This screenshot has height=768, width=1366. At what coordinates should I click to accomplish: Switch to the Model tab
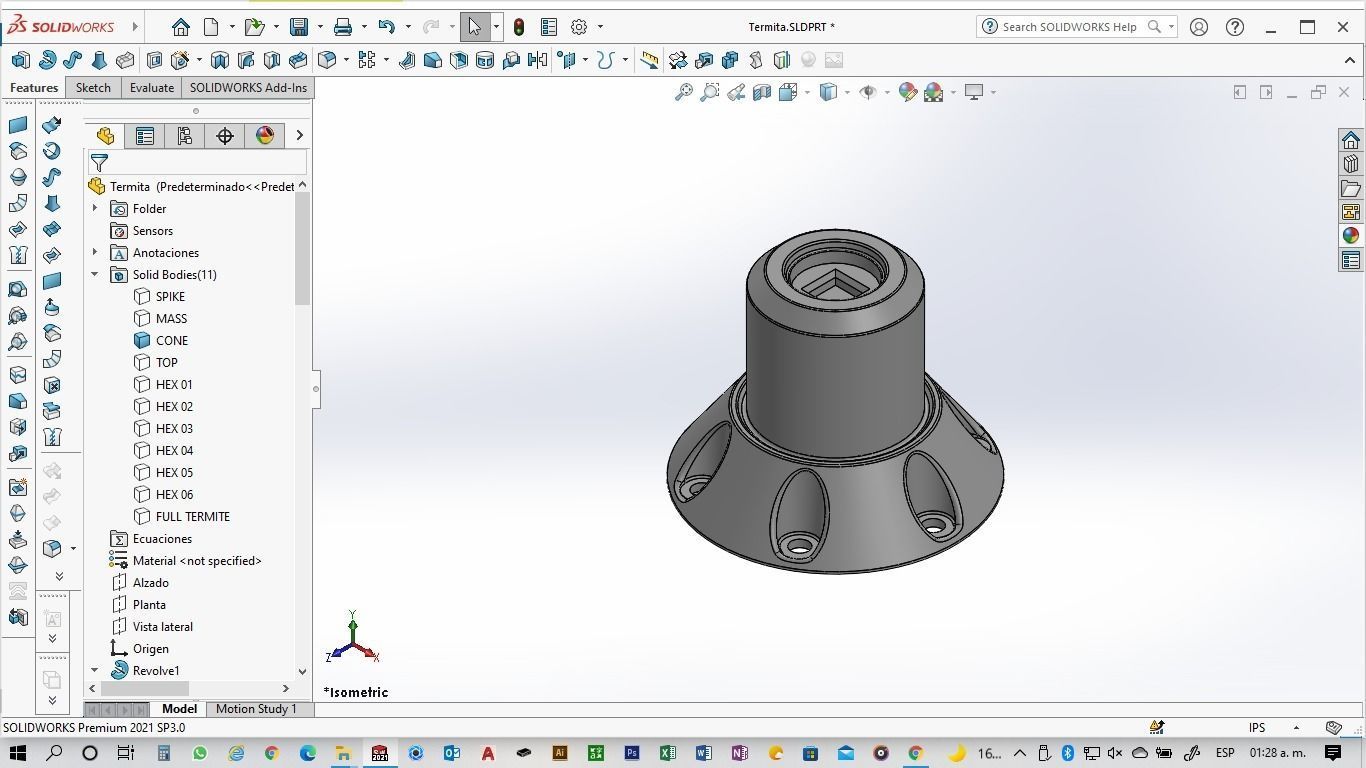(x=180, y=708)
